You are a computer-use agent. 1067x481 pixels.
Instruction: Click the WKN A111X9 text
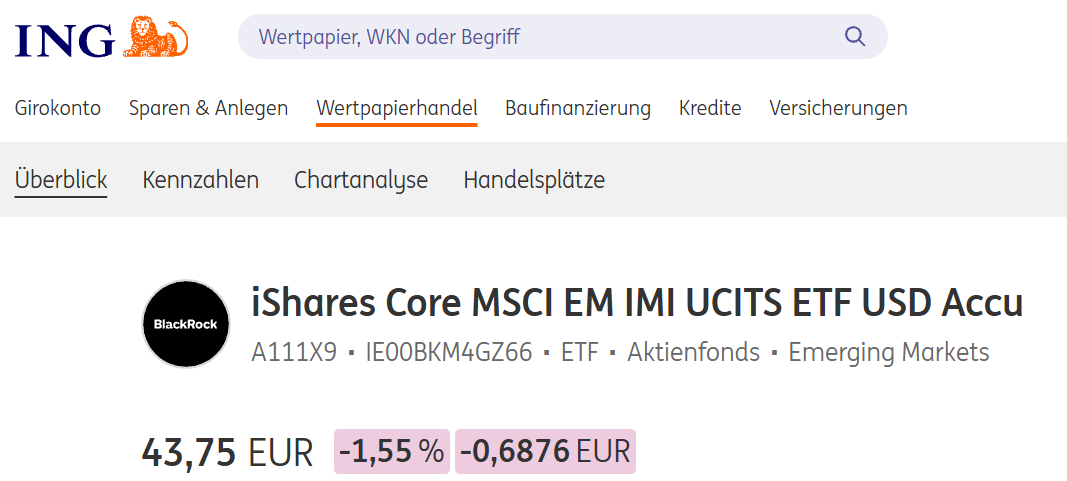(294, 352)
